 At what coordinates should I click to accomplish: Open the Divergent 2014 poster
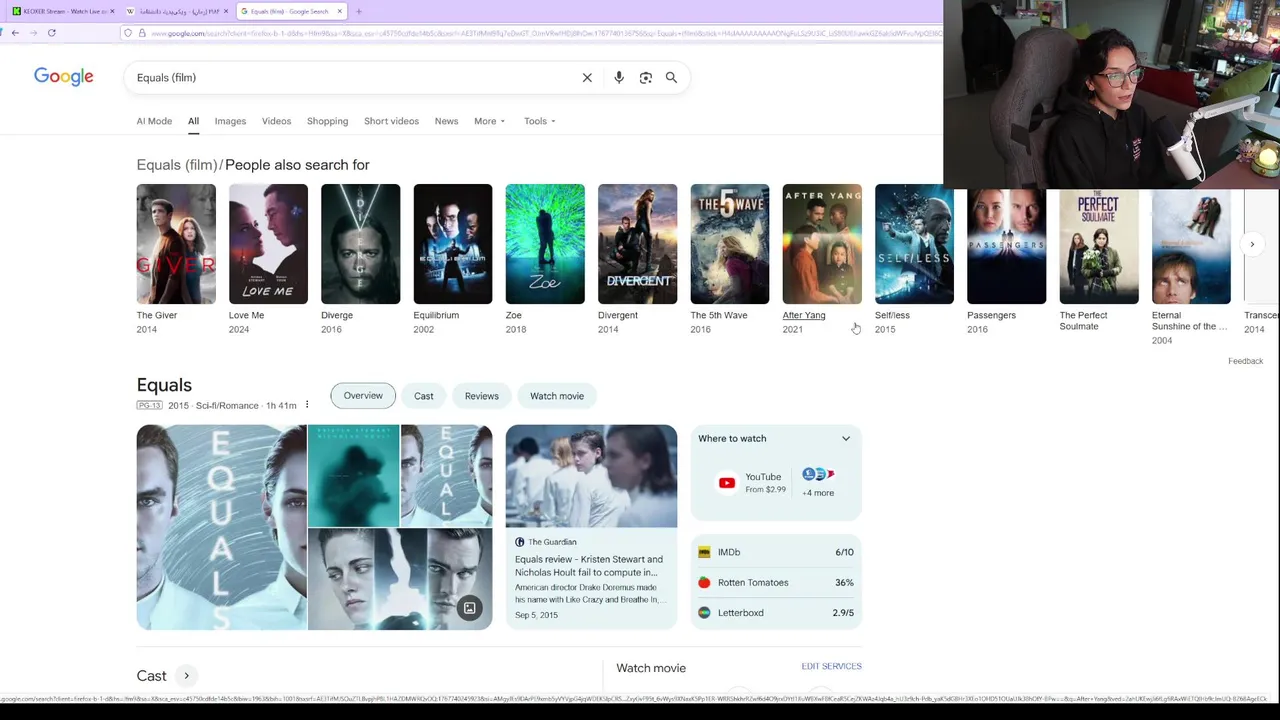click(x=637, y=244)
